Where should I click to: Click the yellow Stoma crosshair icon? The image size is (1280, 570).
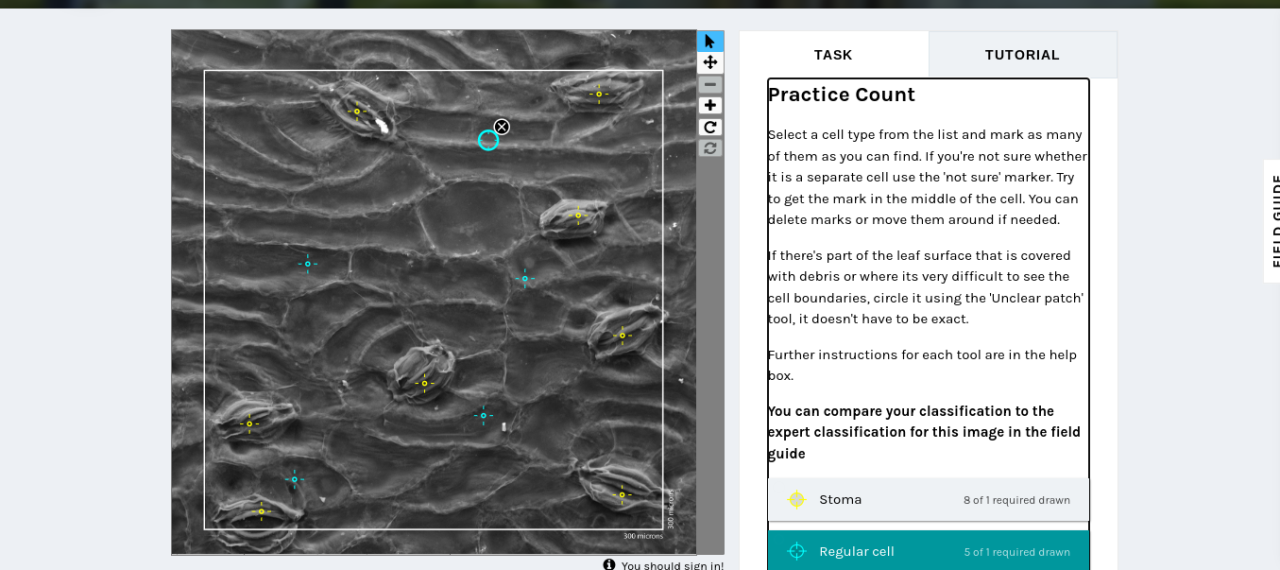[797, 500]
